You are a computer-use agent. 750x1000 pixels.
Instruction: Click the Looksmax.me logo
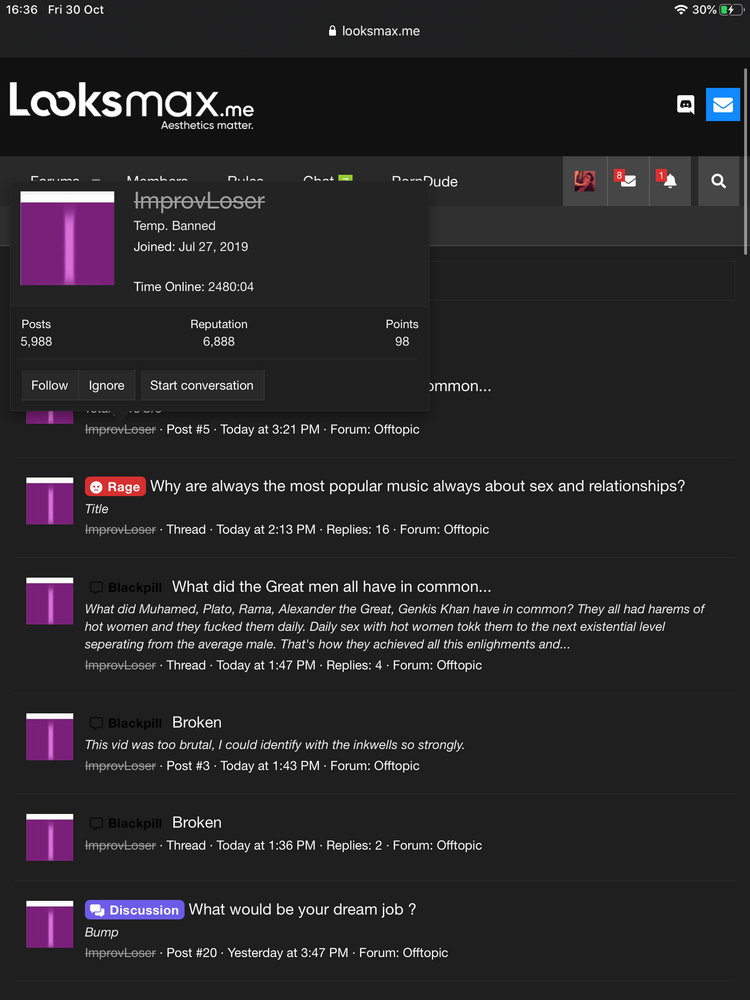(131, 105)
